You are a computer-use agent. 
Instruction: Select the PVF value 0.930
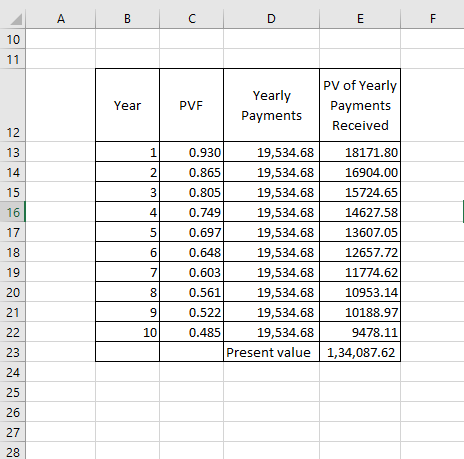(191, 152)
